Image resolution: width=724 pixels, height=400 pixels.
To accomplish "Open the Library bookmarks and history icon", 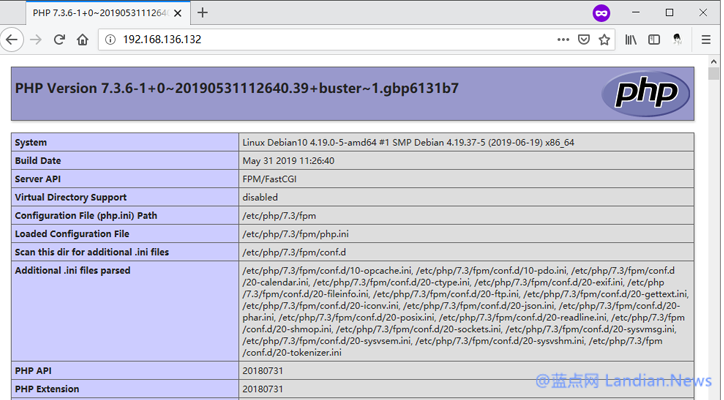I will [x=632, y=39].
